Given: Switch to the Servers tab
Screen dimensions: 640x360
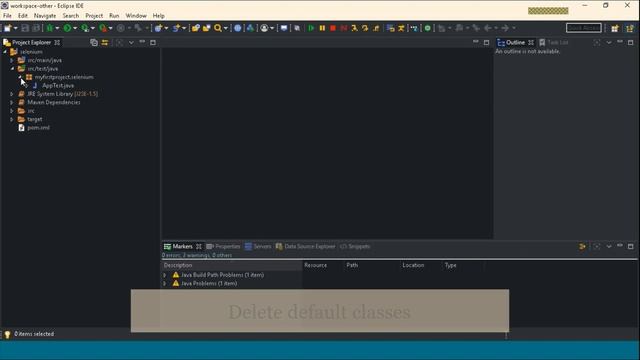Looking at the screenshot, I should pyautogui.click(x=258, y=247).
